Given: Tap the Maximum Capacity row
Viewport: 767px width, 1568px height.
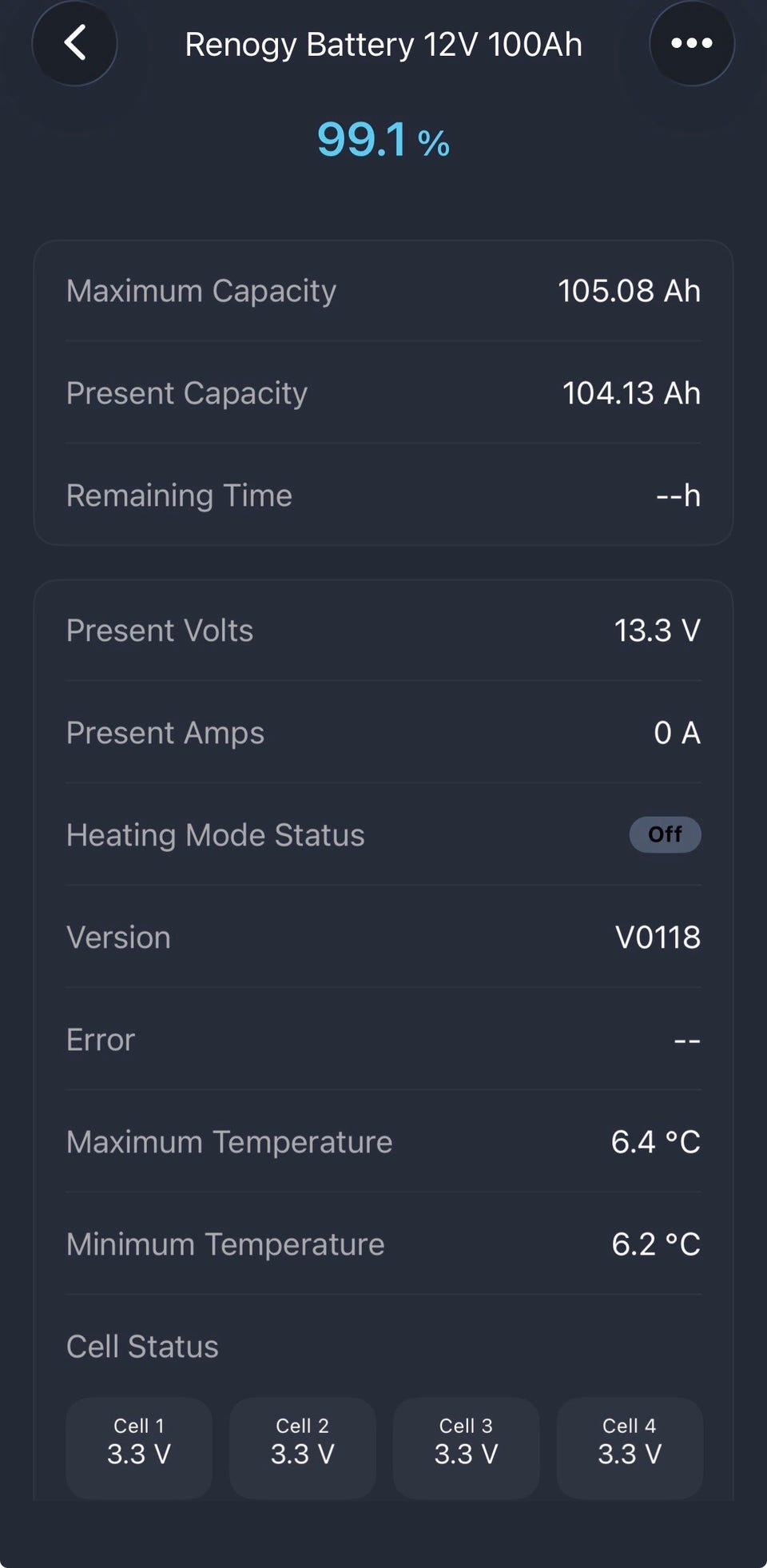Looking at the screenshot, I should 383,291.
